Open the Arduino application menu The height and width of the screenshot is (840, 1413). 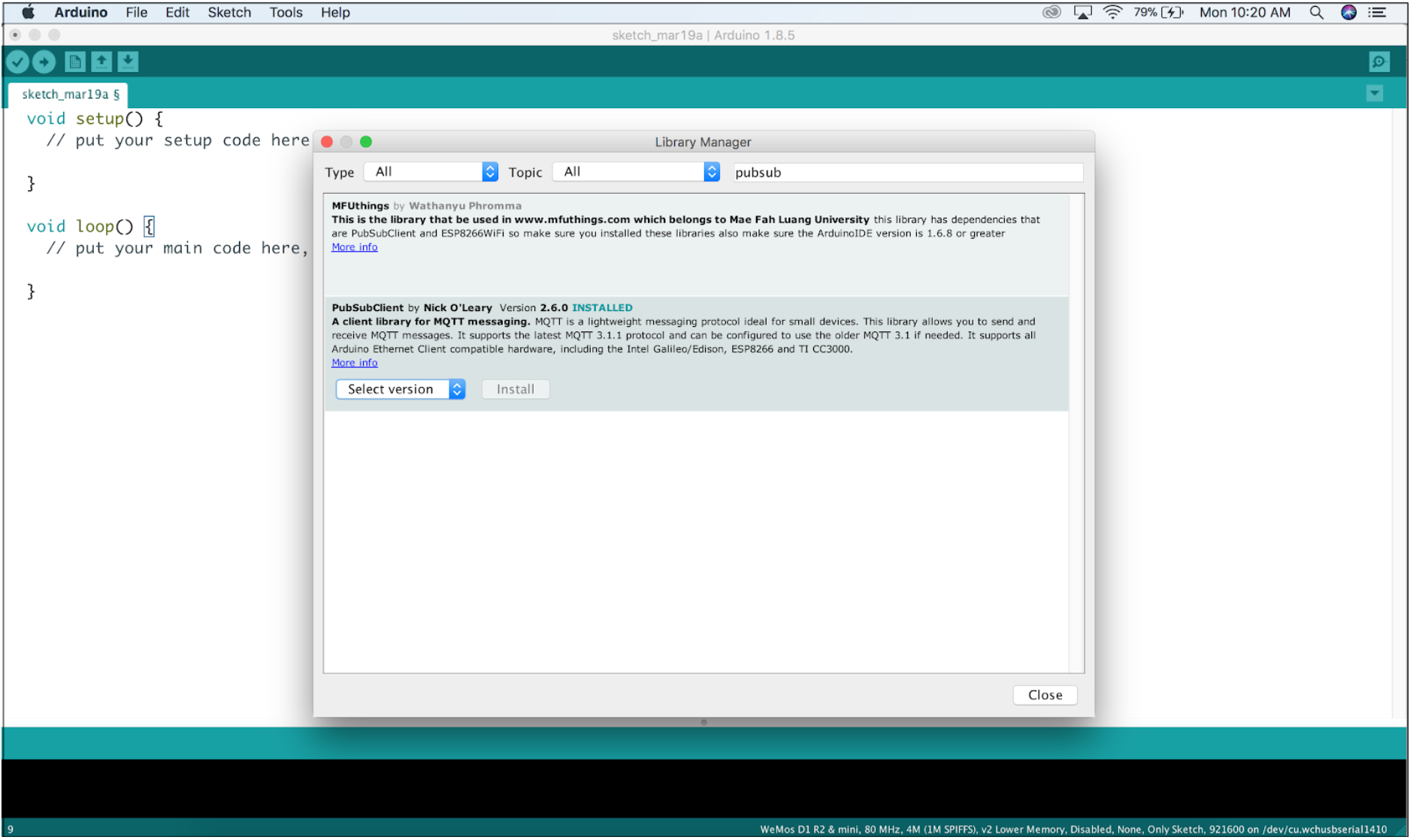[80, 12]
